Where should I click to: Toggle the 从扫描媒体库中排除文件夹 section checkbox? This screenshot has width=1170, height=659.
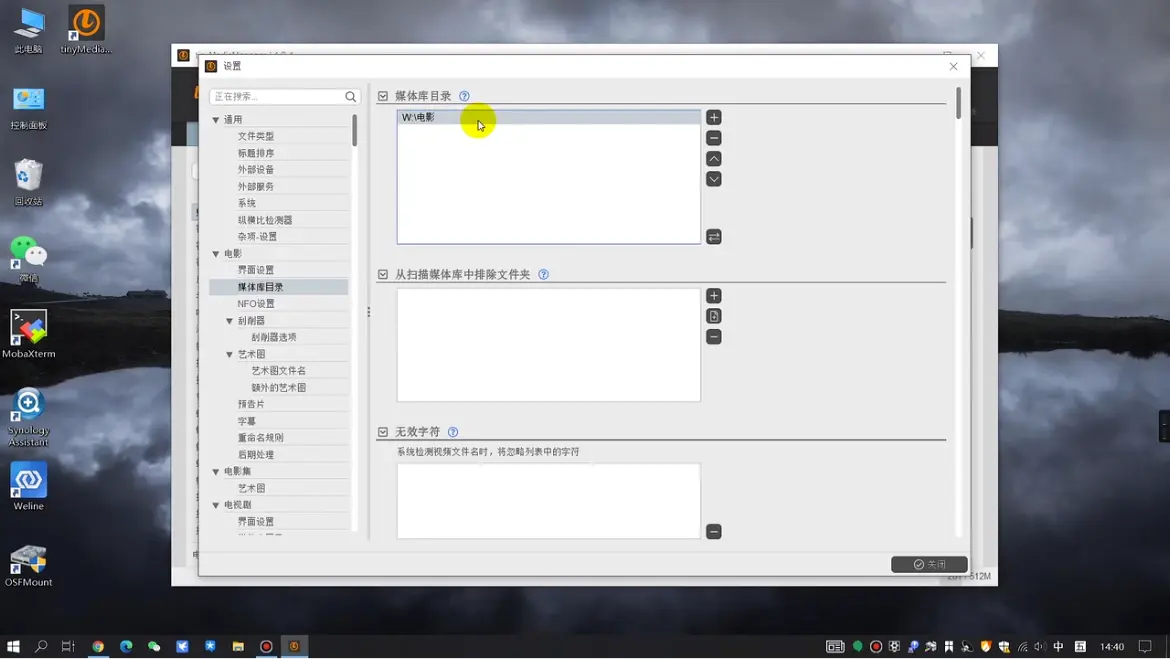pyautogui.click(x=383, y=275)
